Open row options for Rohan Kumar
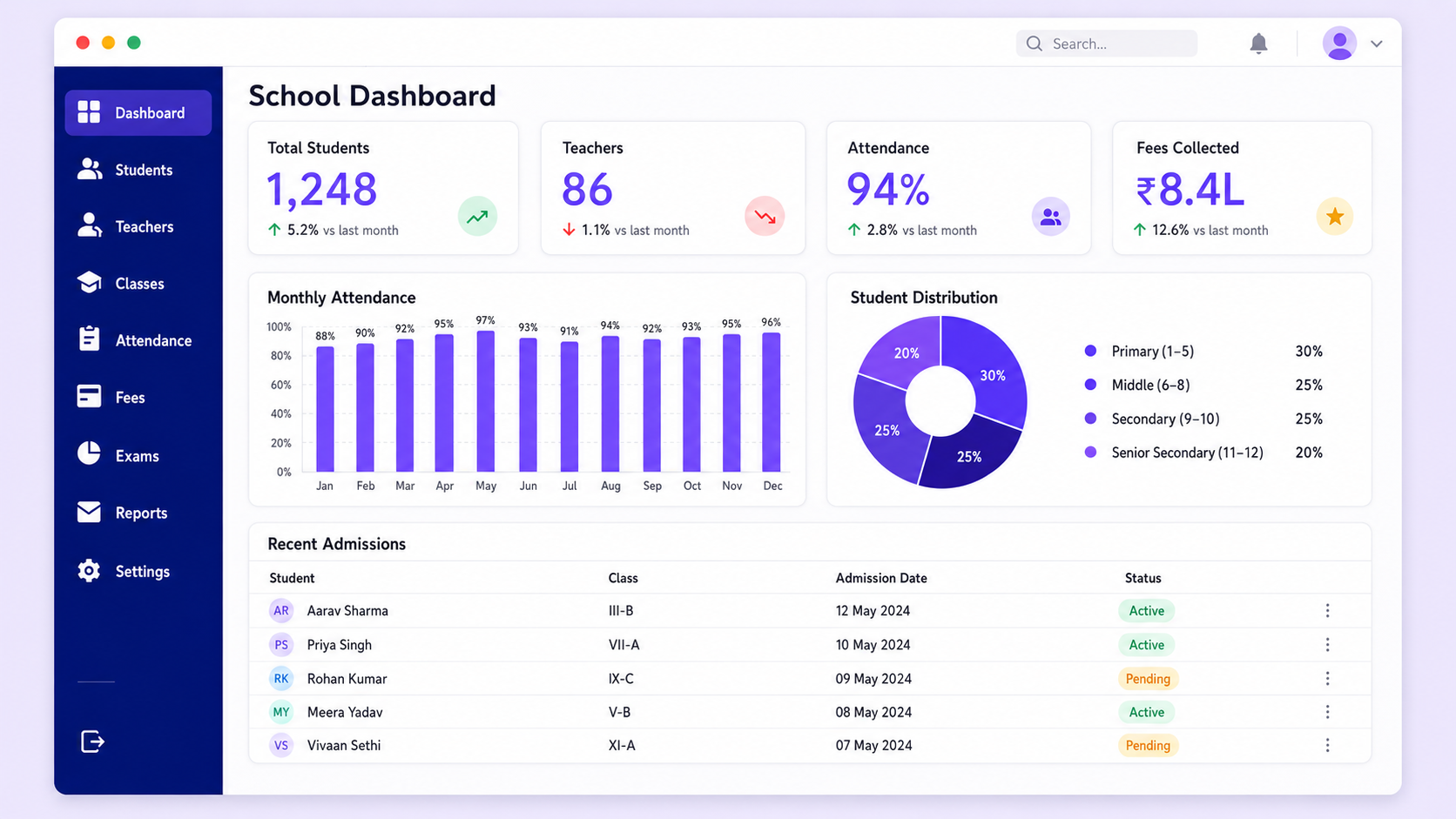Image resolution: width=1456 pixels, height=819 pixels. (1327, 679)
